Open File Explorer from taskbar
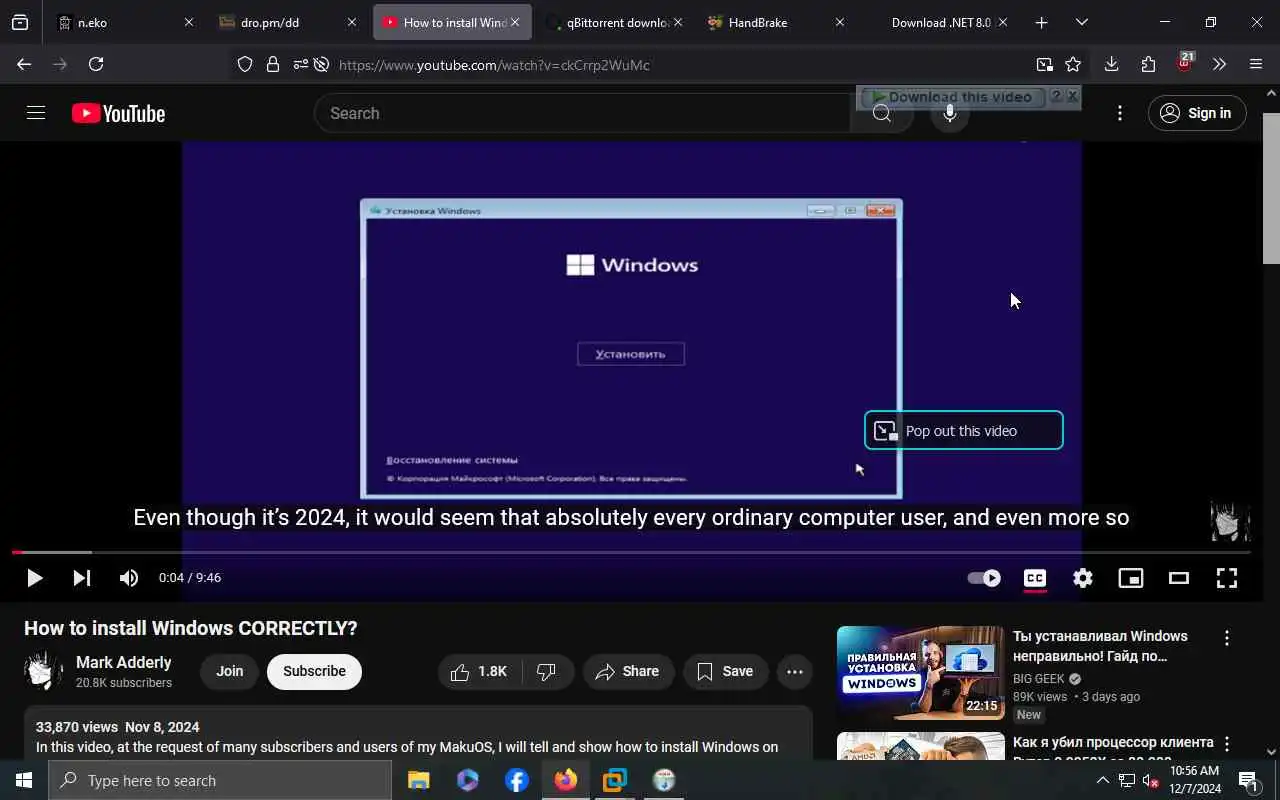The width and height of the screenshot is (1280, 800). pos(419,780)
